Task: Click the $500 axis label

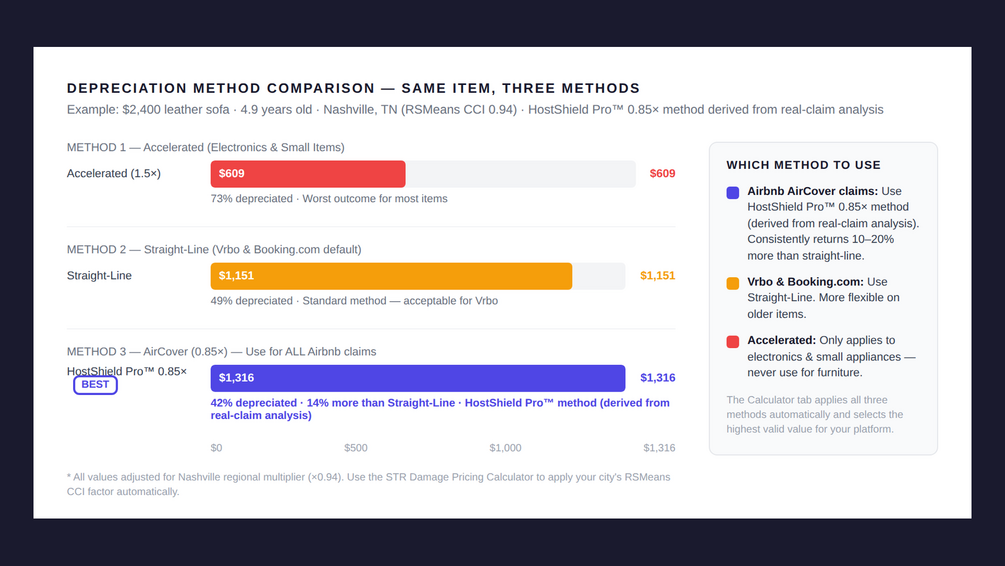Action: [x=356, y=448]
